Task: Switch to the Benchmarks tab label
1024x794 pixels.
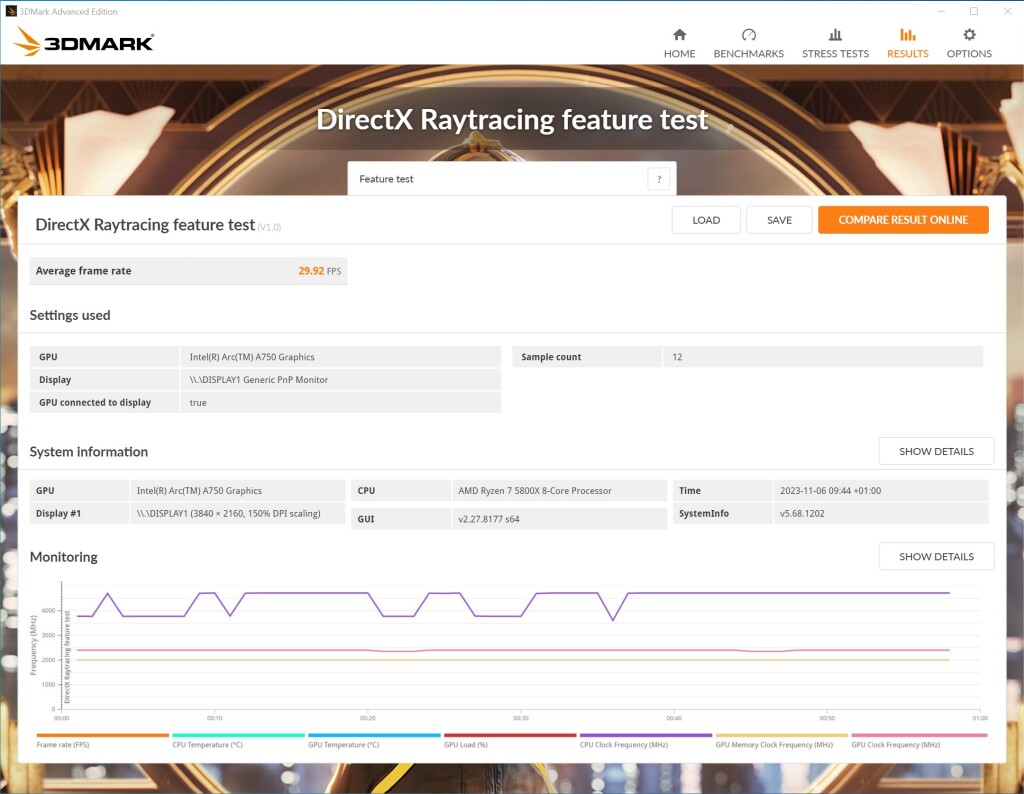Action: (x=748, y=54)
